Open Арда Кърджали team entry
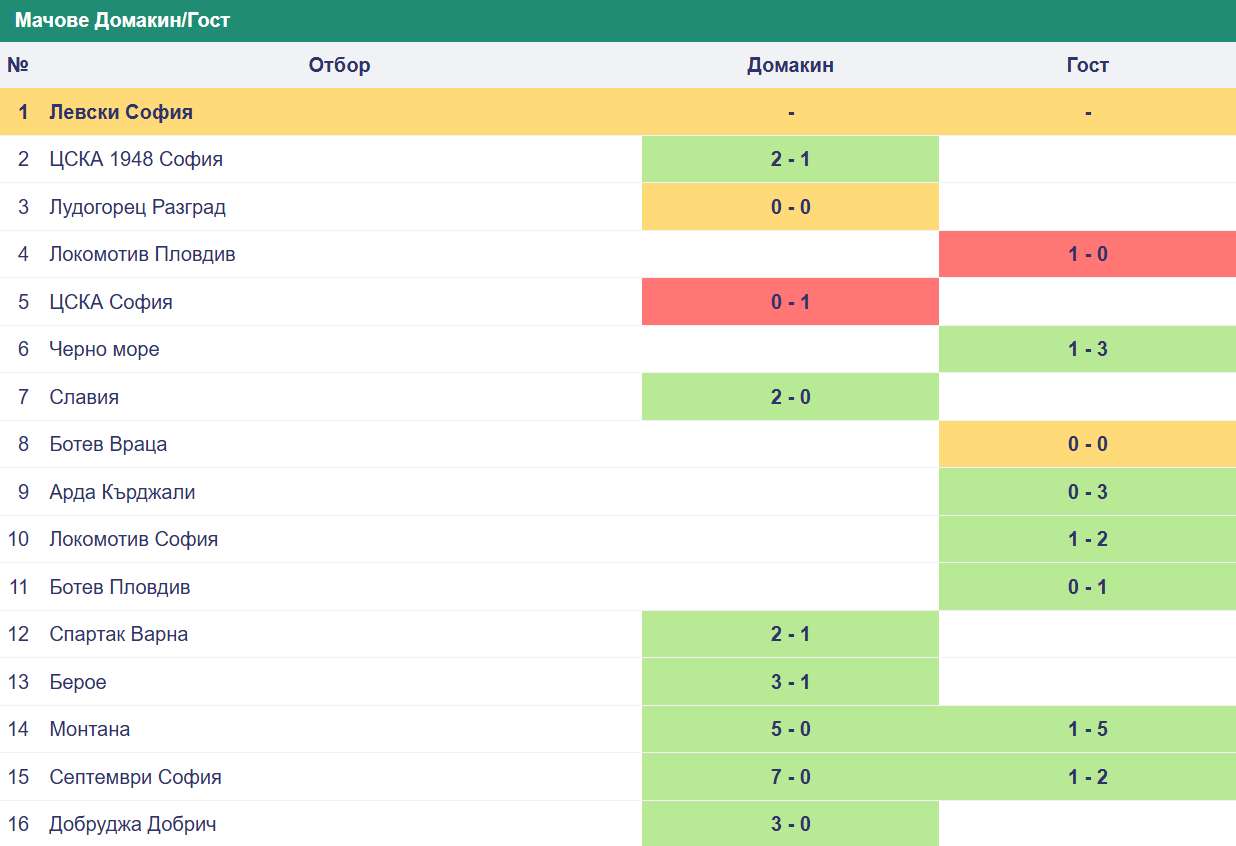The image size is (1236, 846). pyautogui.click(x=123, y=492)
